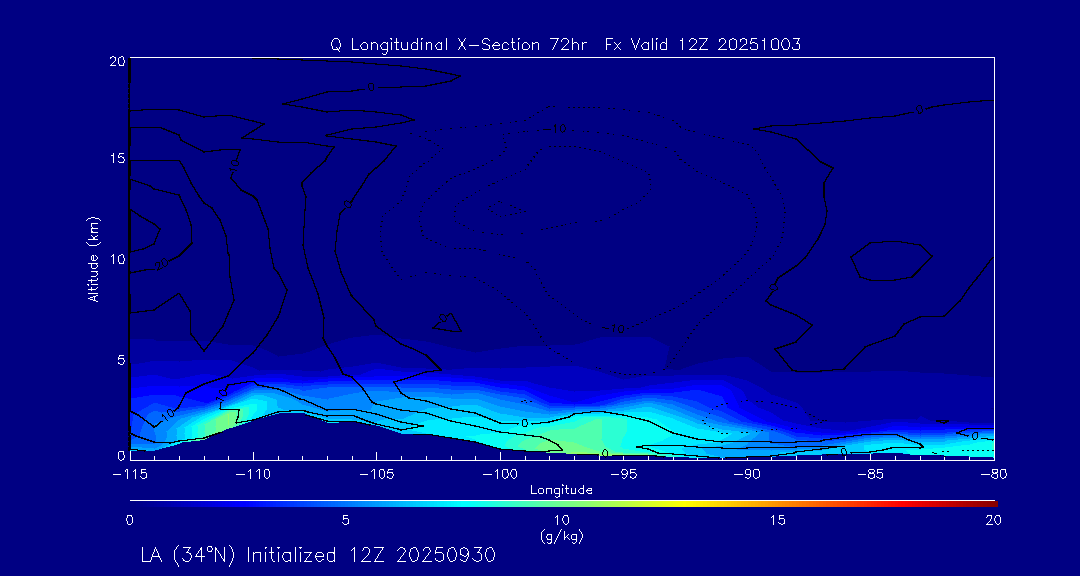The width and height of the screenshot is (1080, 576).
Task: Click the dark red end of colorbar
Action: (x=988, y=504)
